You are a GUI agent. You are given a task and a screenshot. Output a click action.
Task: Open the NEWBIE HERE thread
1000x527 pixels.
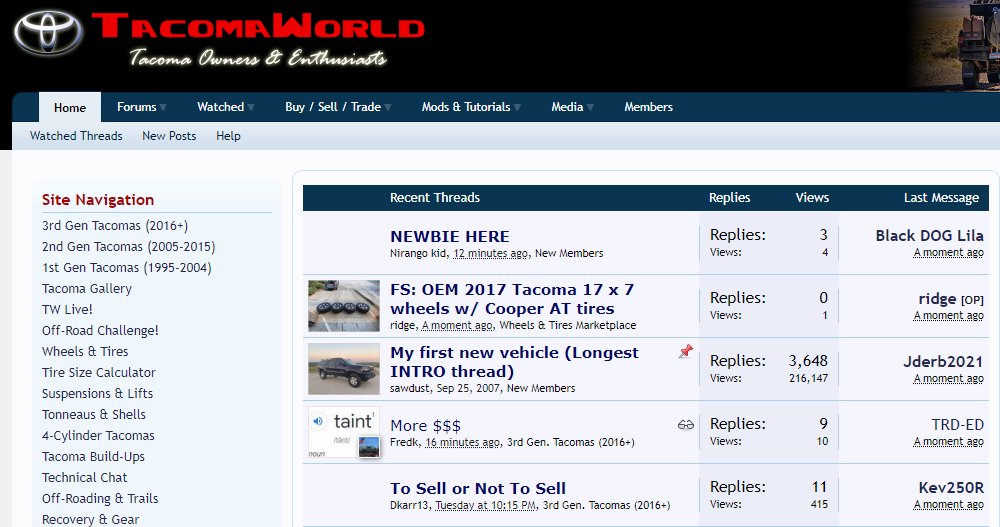[x=450, y=237]
